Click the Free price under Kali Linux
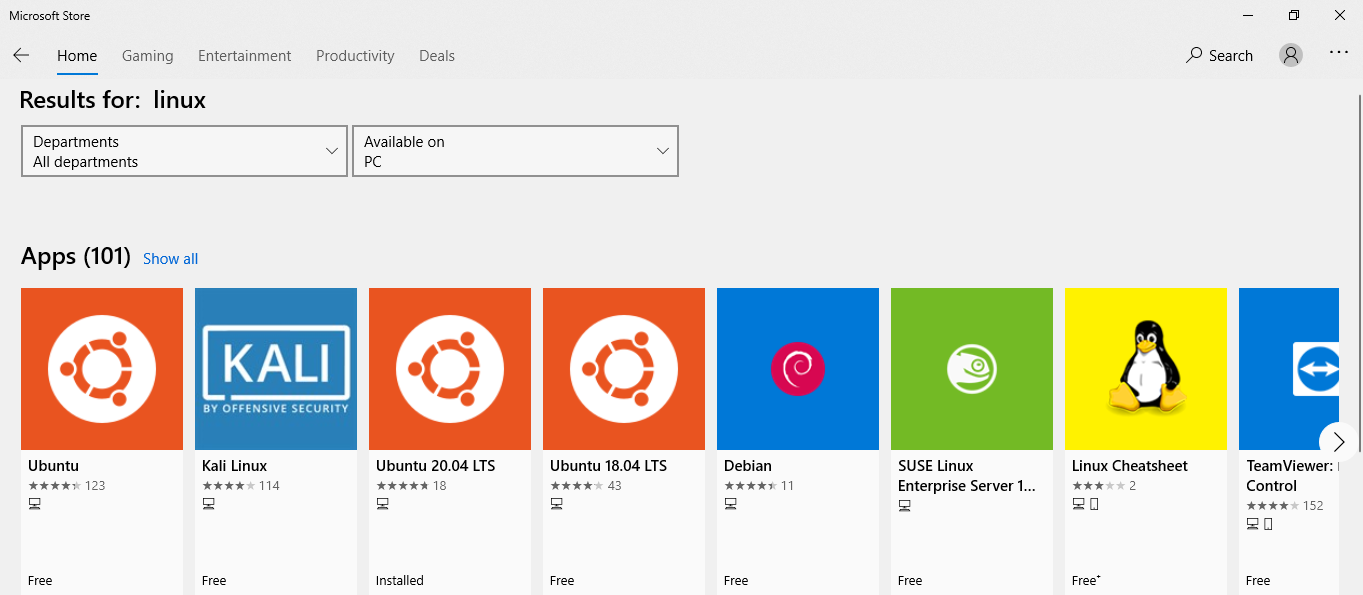Image resolution: width=1363 pixels, height=595 pixels. (x=214, y=580)
